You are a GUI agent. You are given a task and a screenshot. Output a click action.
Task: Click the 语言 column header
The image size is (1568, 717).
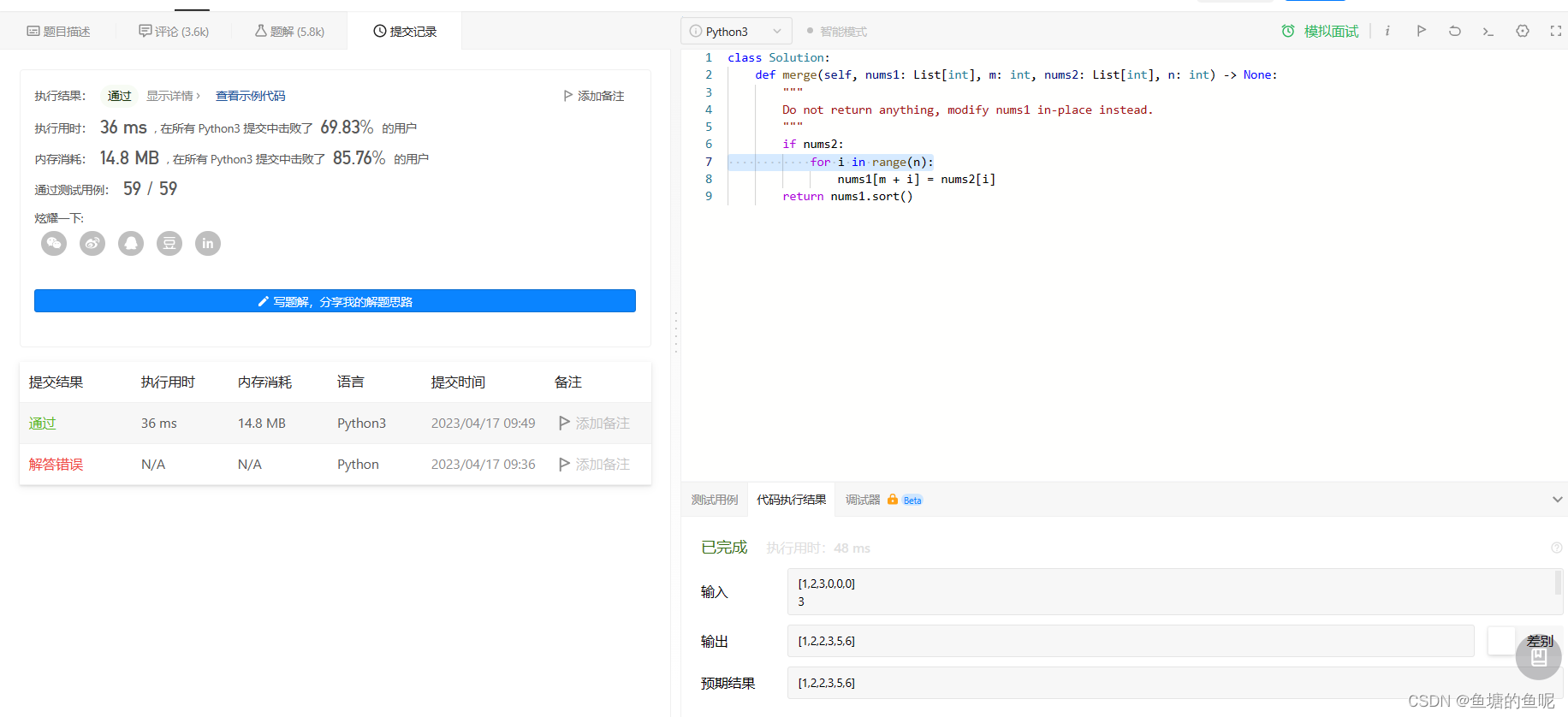pyautogui.click(x=351, y=382)
